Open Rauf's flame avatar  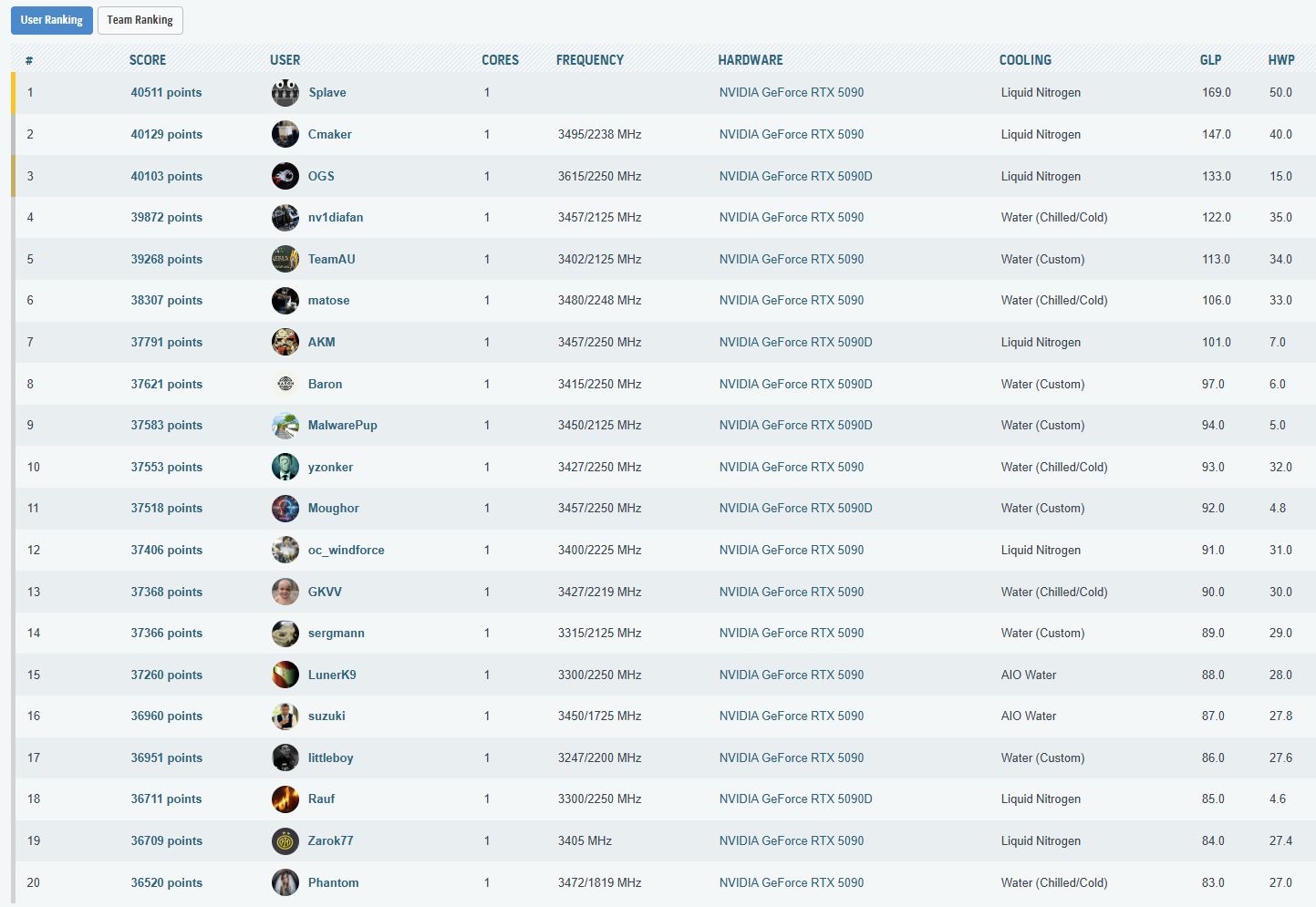pos(285,799)
